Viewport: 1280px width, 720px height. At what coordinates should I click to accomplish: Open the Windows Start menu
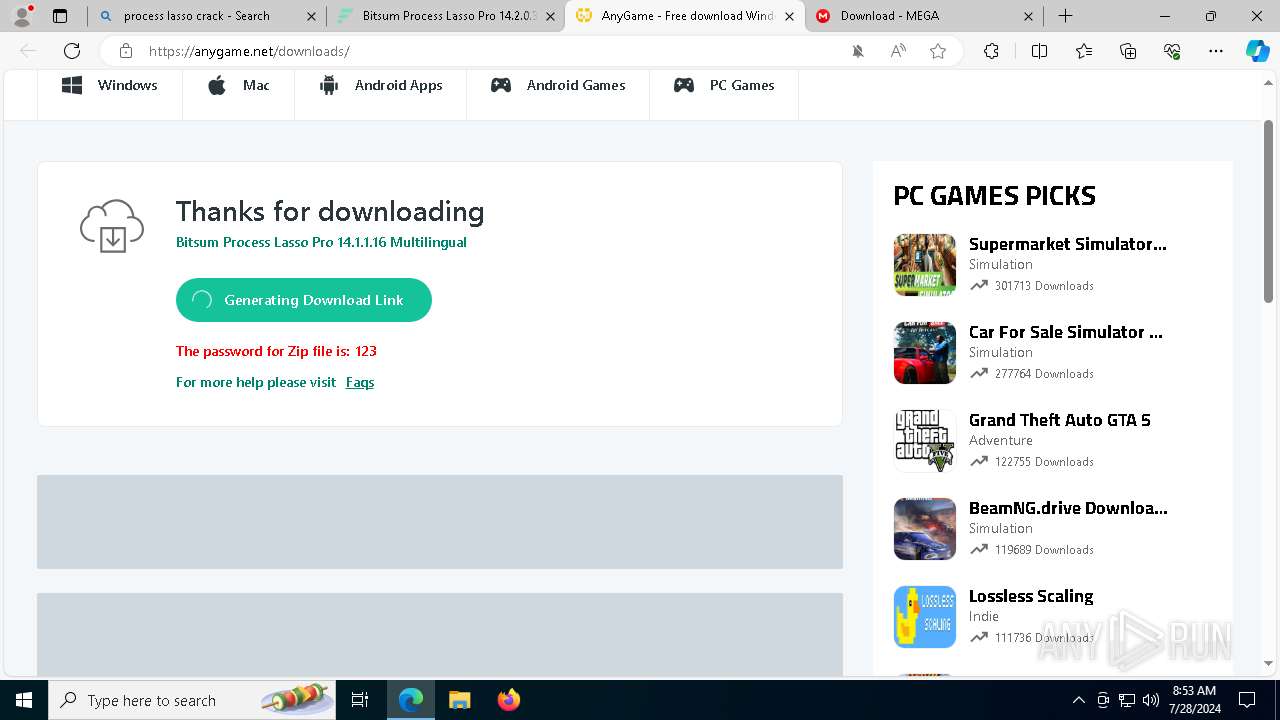pyautogui.click(x=24, y=700)
